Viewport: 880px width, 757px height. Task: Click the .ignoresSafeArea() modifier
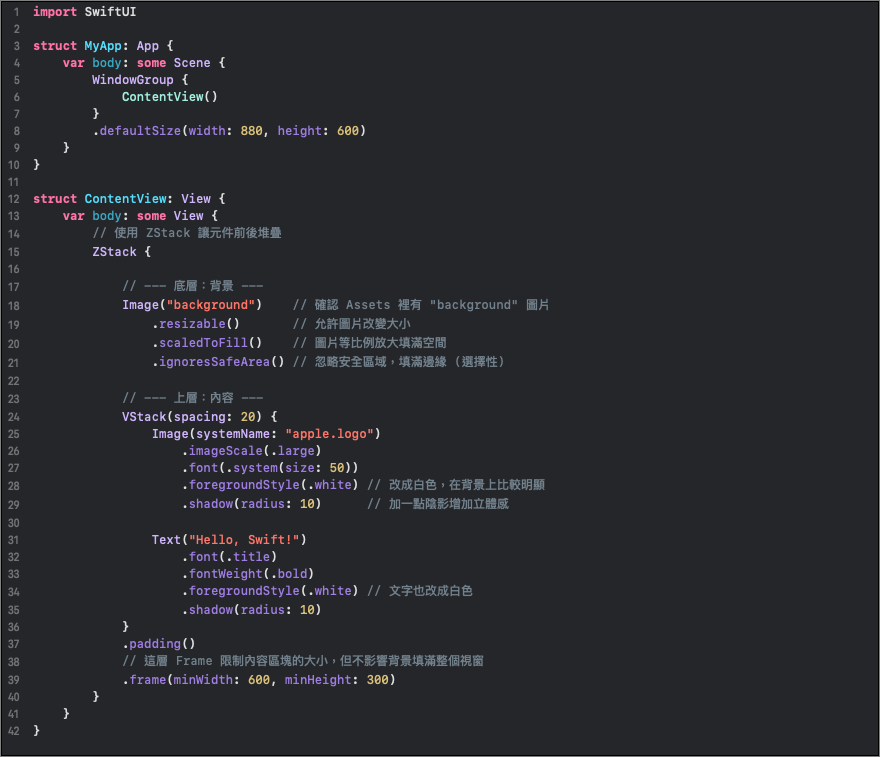point(218,361)
